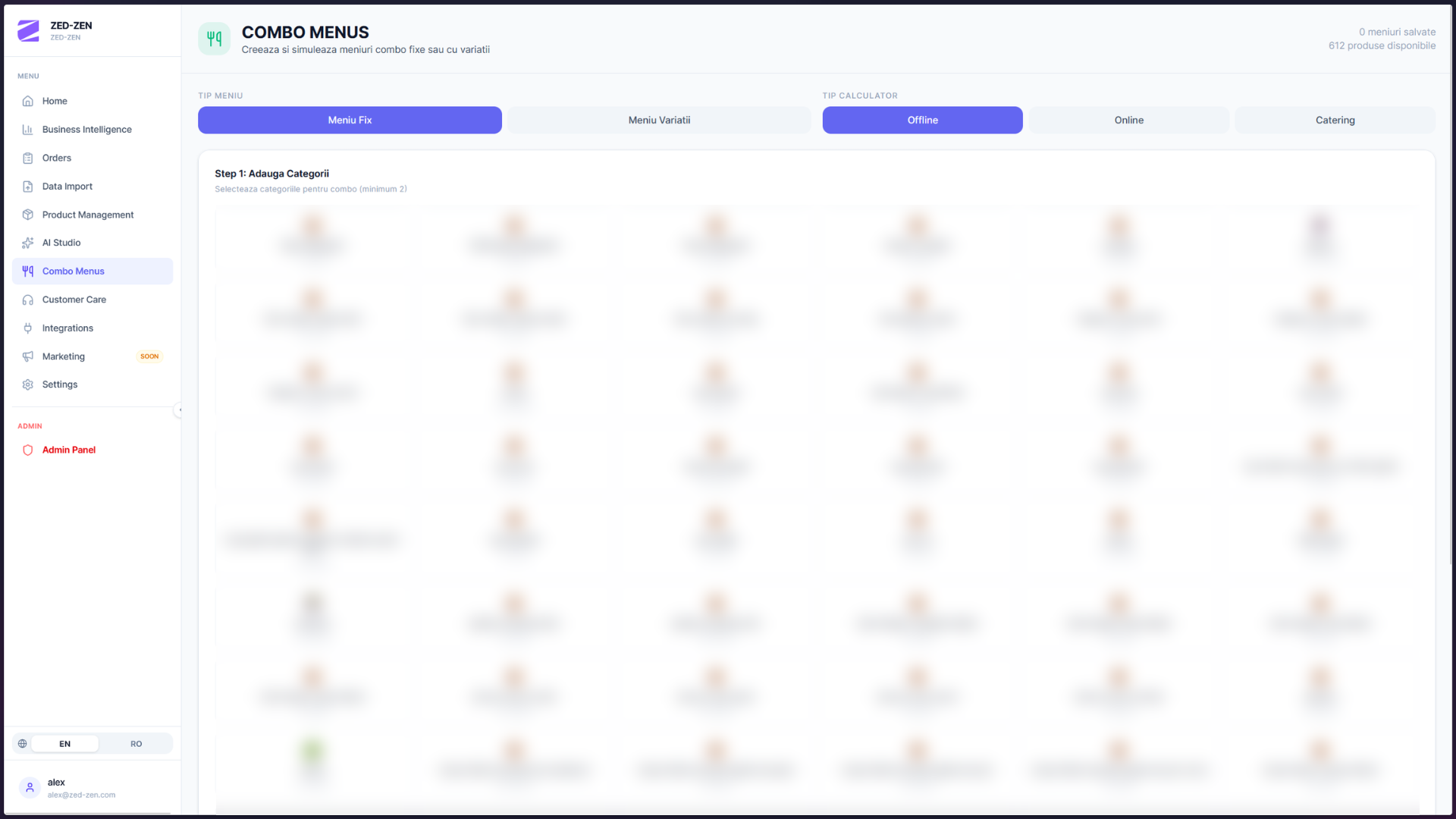The height and width of the screenshot is (819, 1456).
Task: Click the Orders clipboard icon
Action: (x=28, y=158)
